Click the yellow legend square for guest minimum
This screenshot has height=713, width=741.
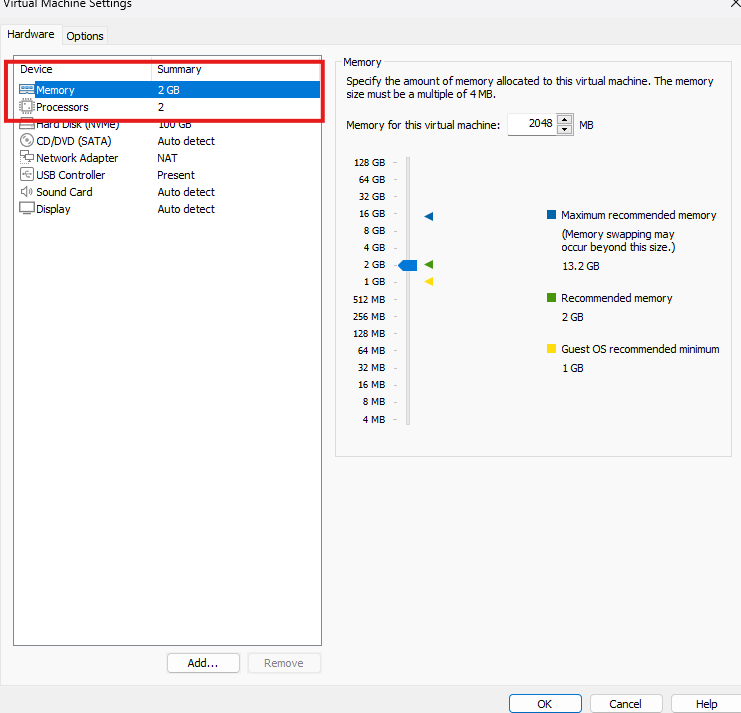click(x=551, y=349)
